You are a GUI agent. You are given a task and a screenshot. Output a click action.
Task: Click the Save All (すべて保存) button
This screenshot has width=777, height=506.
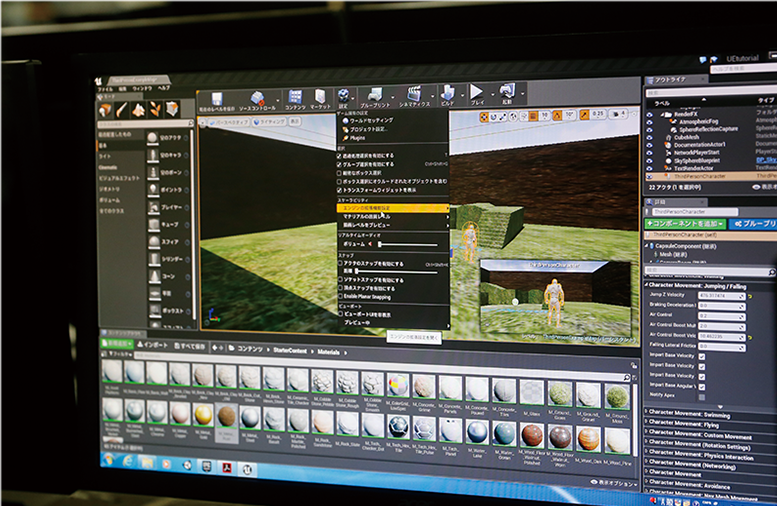[189, 346]
